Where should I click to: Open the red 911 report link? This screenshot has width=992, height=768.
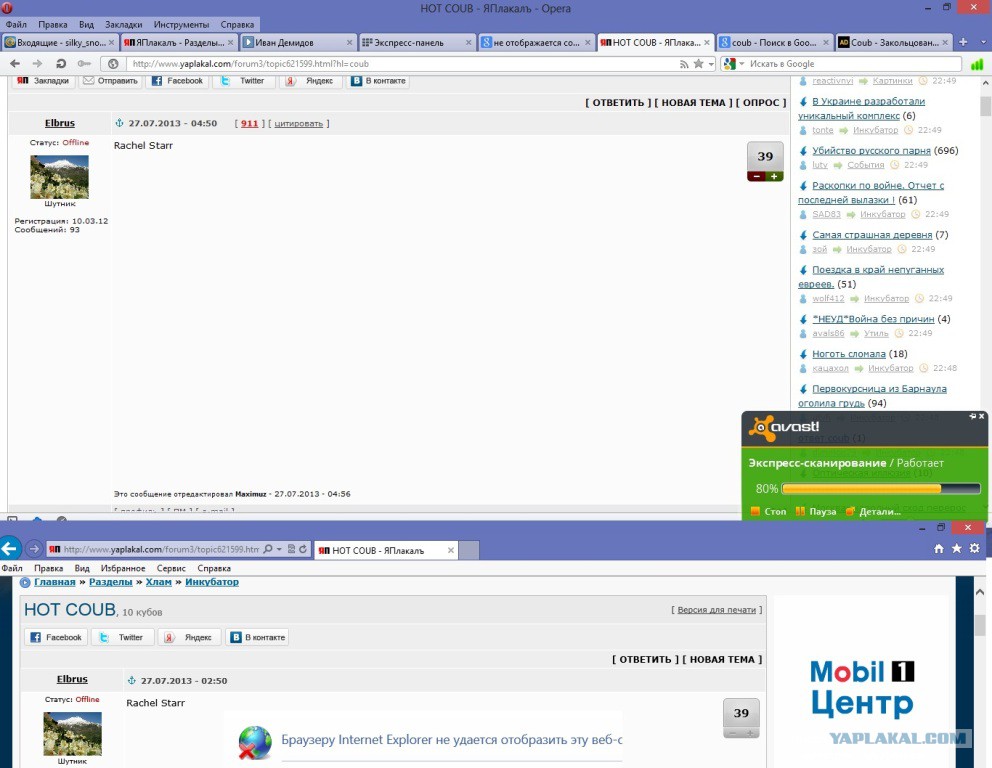tap(249, 123)
